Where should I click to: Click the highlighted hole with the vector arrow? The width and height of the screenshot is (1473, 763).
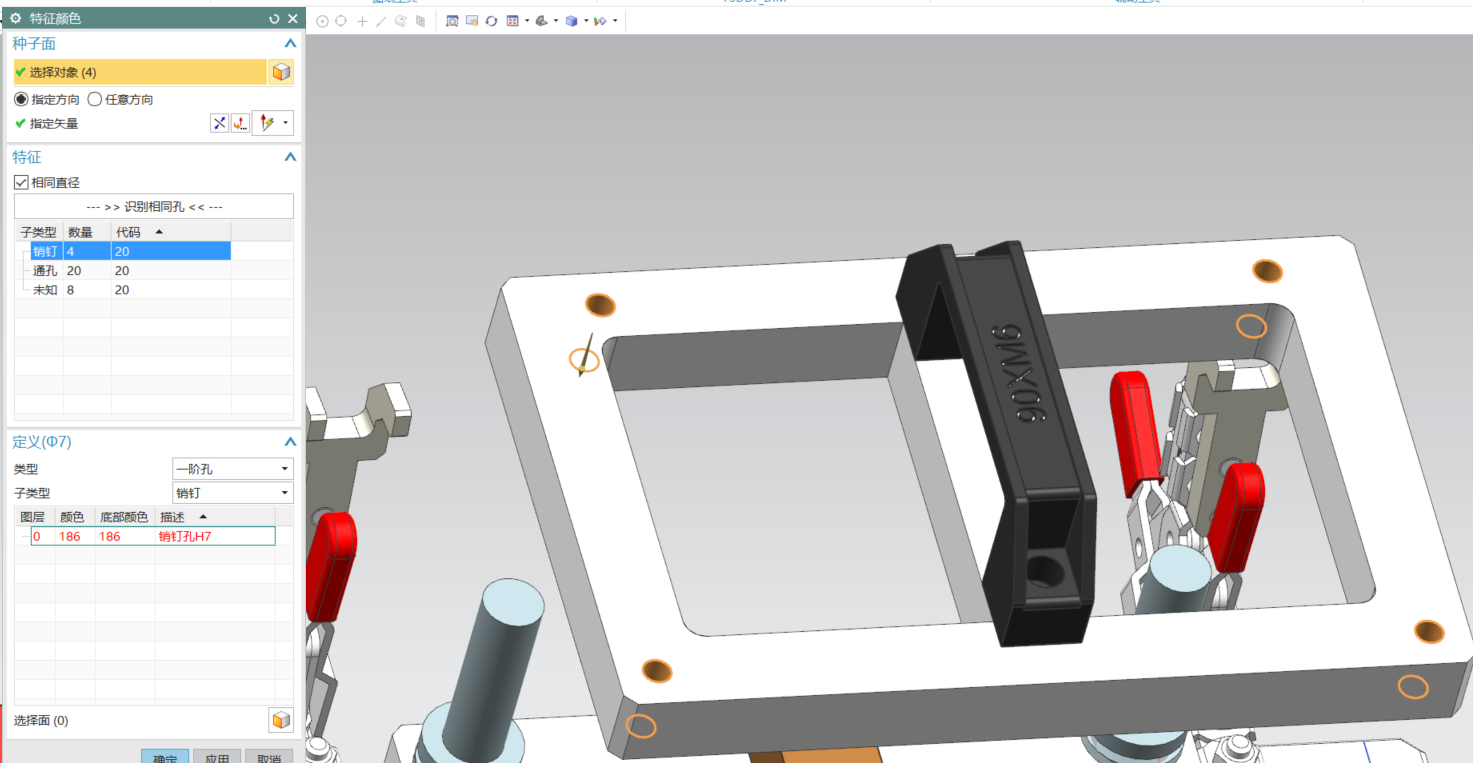tap(584, 359)
